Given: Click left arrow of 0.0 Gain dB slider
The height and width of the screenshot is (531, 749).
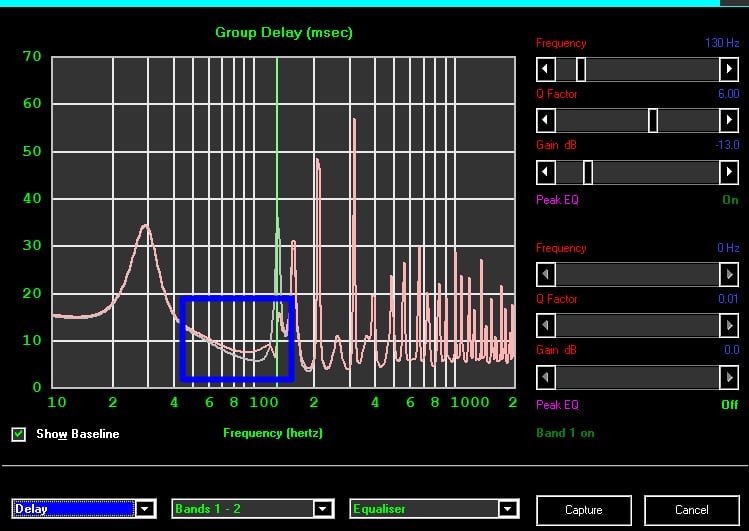Looking at the screenshot, I should (546, 377).
